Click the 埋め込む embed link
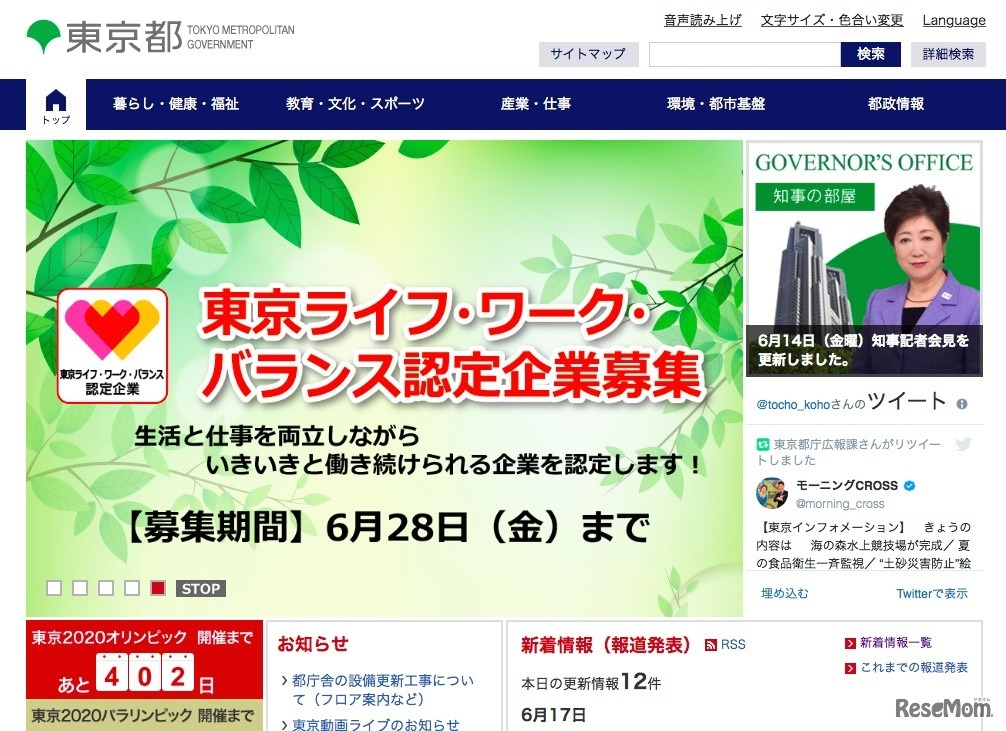The image size is (1006, 731). click(x=785, y=594)
